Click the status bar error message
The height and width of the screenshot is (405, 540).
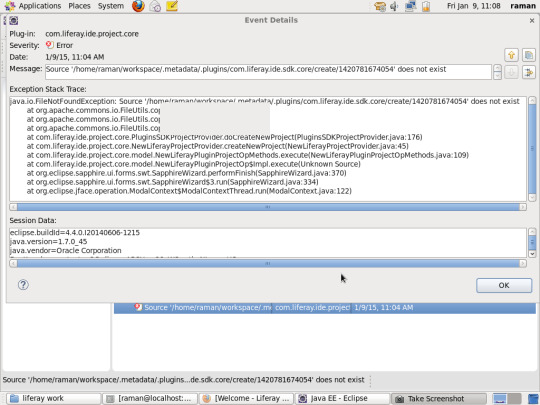click(x=184, y=380)
